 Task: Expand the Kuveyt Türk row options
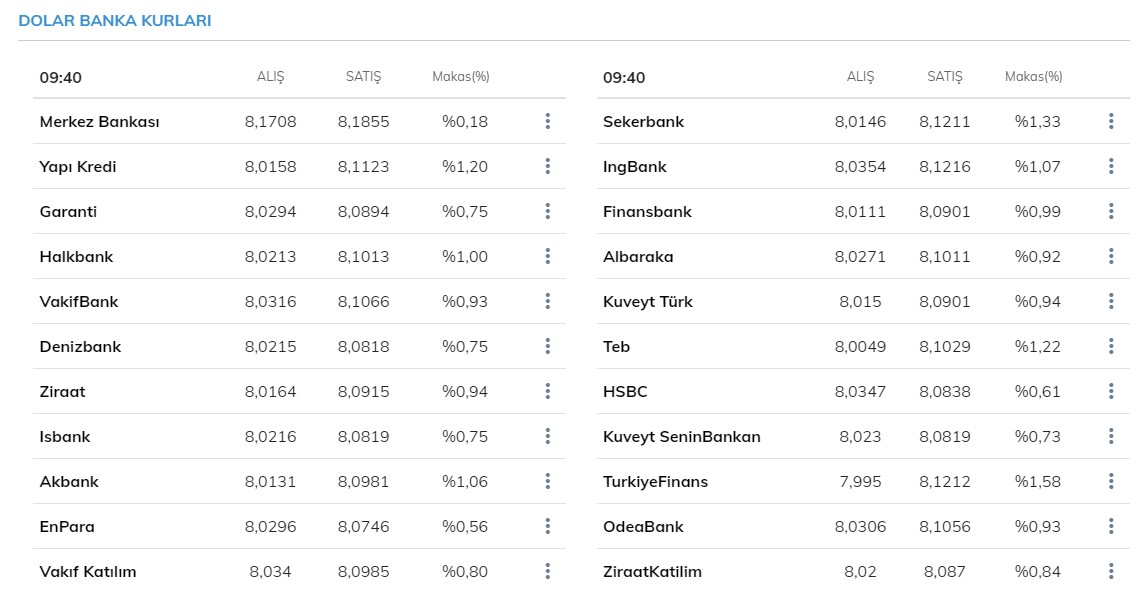coord(1111,301)
